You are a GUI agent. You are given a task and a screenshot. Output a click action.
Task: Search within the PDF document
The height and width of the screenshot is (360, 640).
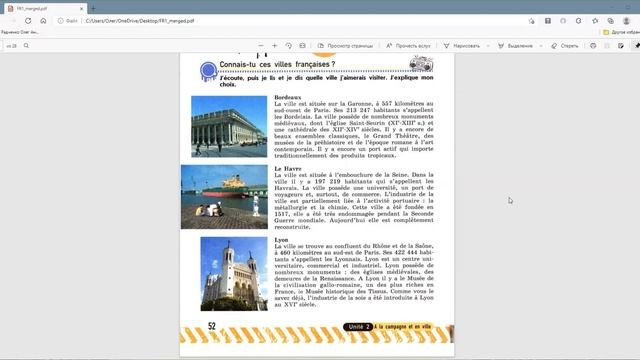click(26, 46)
